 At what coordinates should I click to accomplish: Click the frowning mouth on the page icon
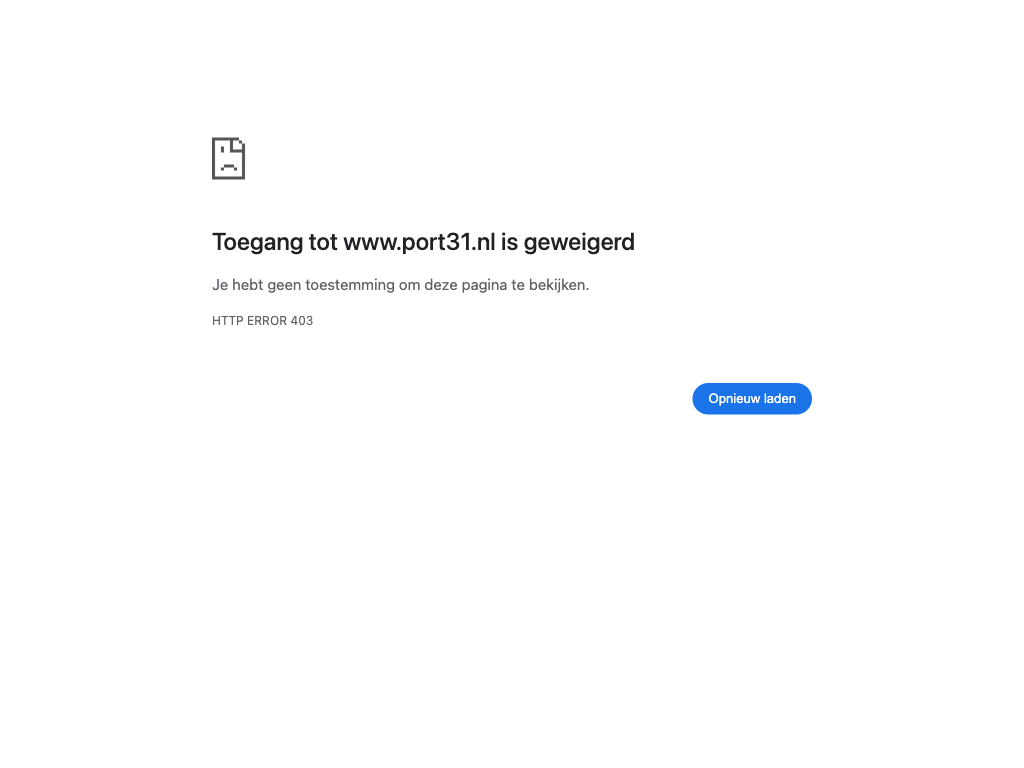229,168
